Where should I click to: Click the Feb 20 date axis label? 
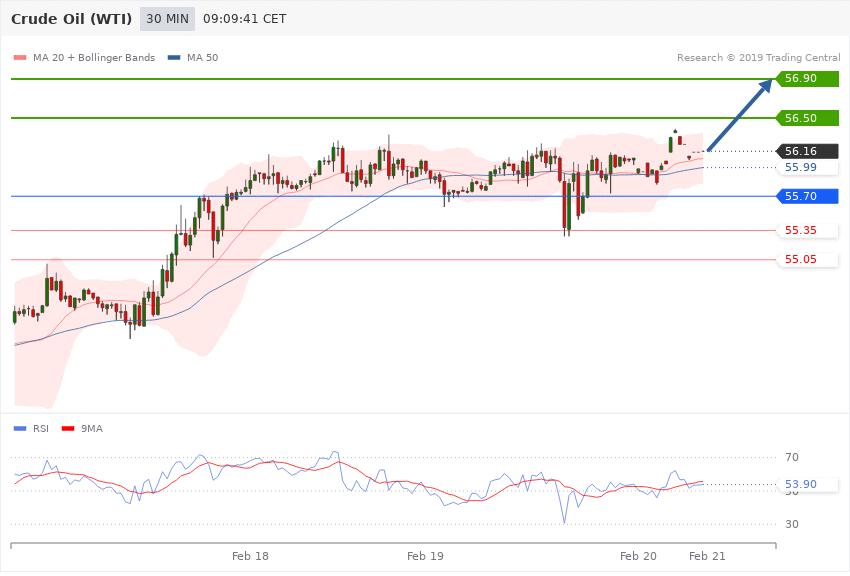(x=638, y=556)
